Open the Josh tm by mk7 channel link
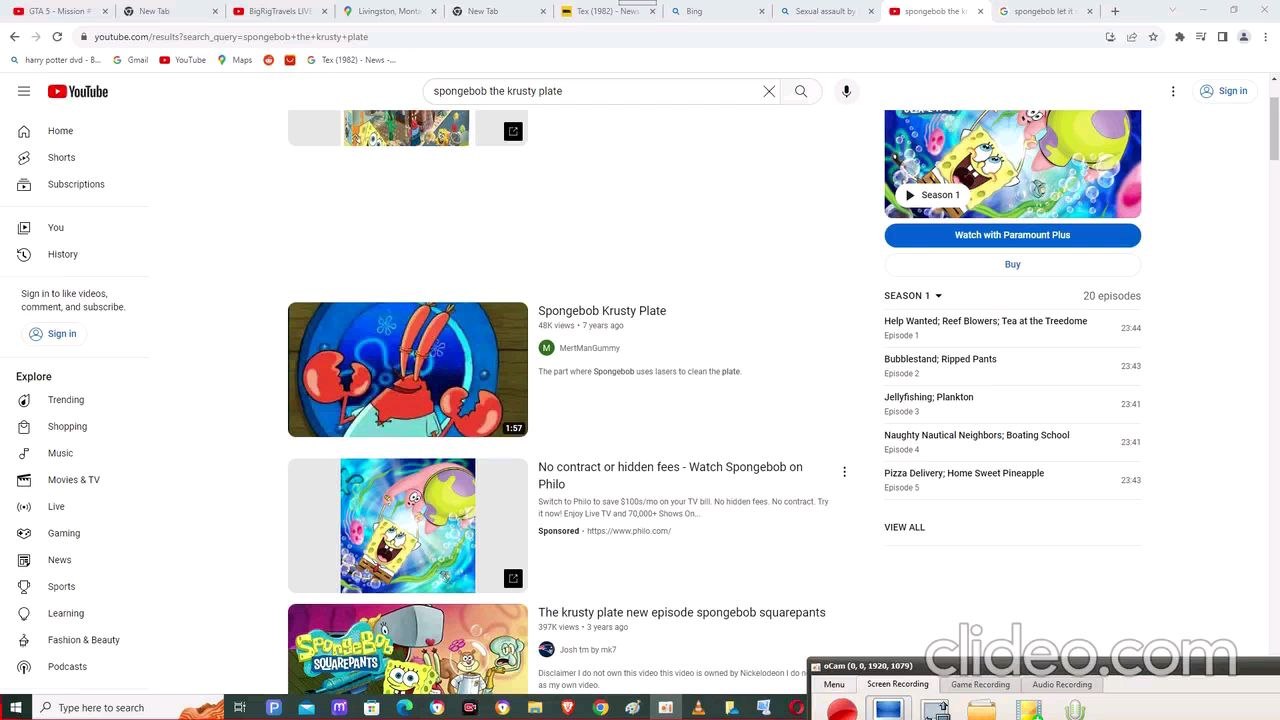 click(x=588, y=650)
